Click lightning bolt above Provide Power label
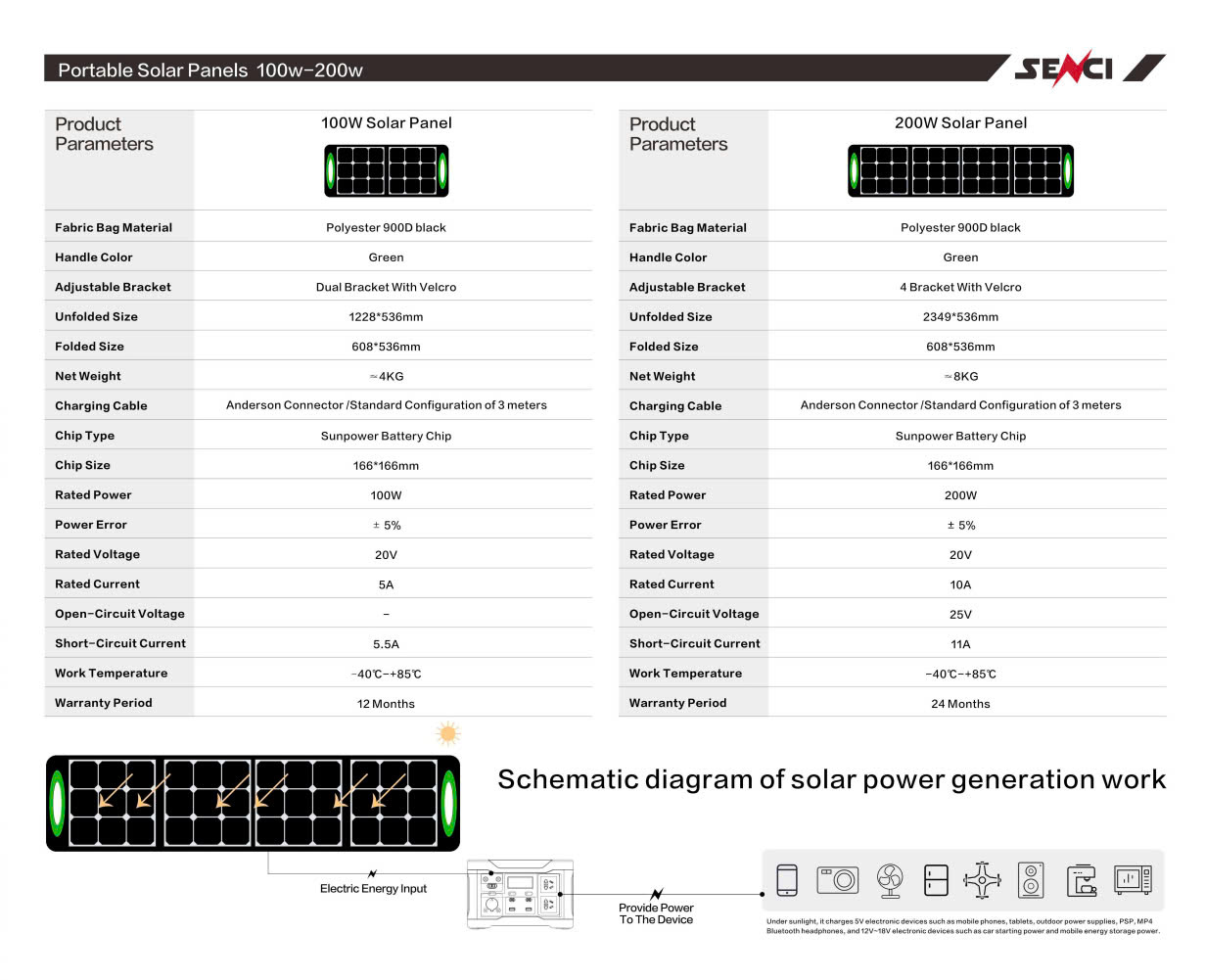The height and width of the screenshot is (980, 1205). [657, 894]
